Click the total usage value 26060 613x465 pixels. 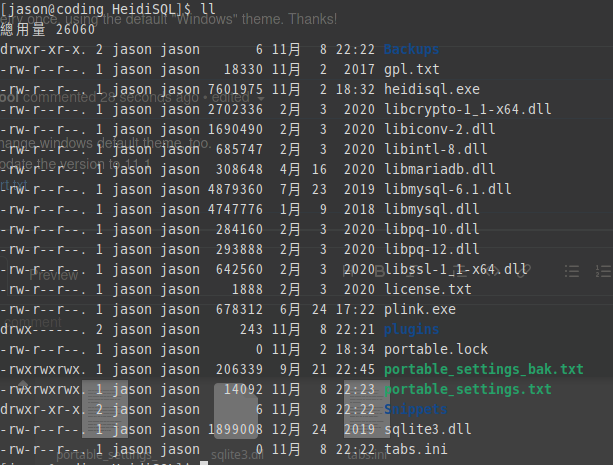(75, 29)
